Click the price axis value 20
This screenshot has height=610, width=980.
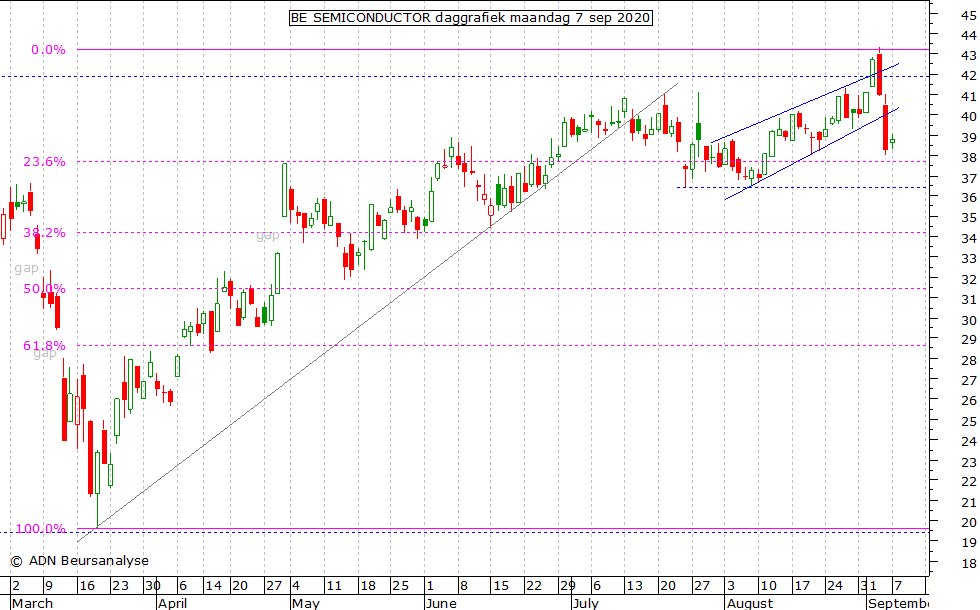click(969, 522)
